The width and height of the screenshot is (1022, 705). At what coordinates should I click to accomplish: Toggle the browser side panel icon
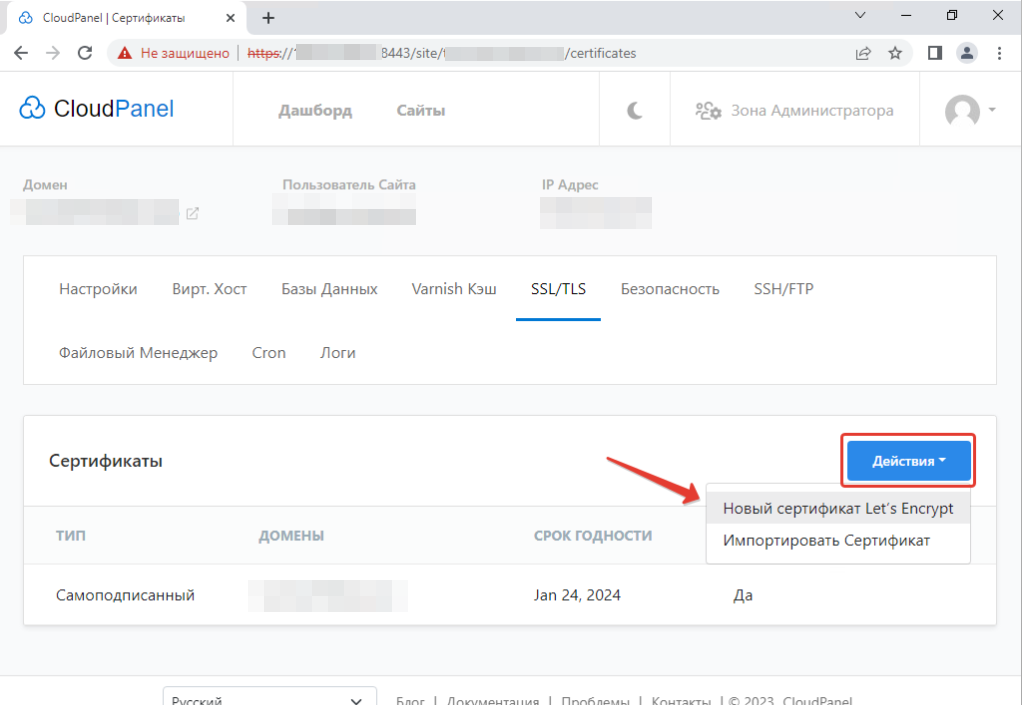pyautogui.click(x=933, y=53)
